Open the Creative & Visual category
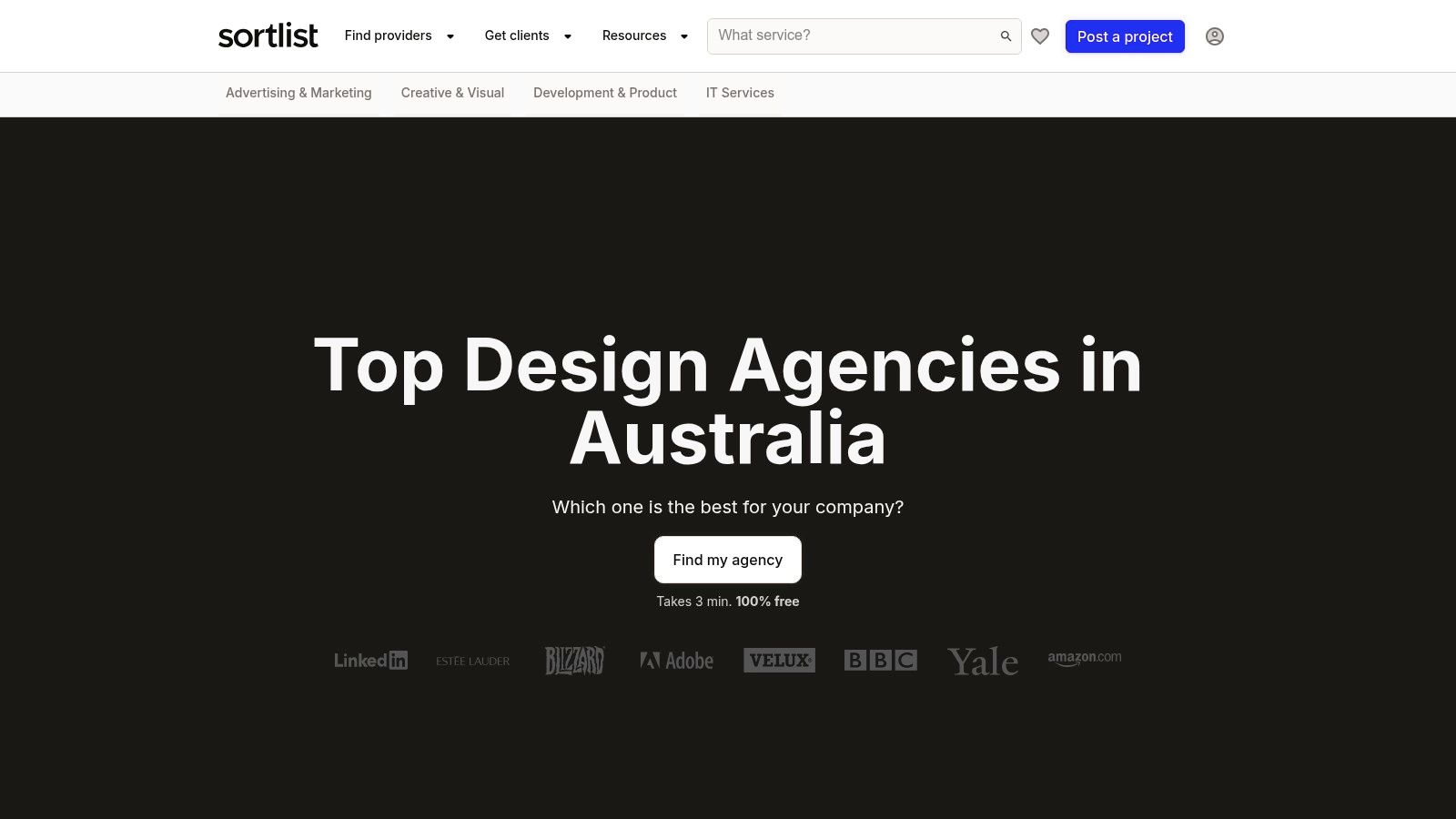The height and width of the screenshot is (819, 1456). (452, 93)
